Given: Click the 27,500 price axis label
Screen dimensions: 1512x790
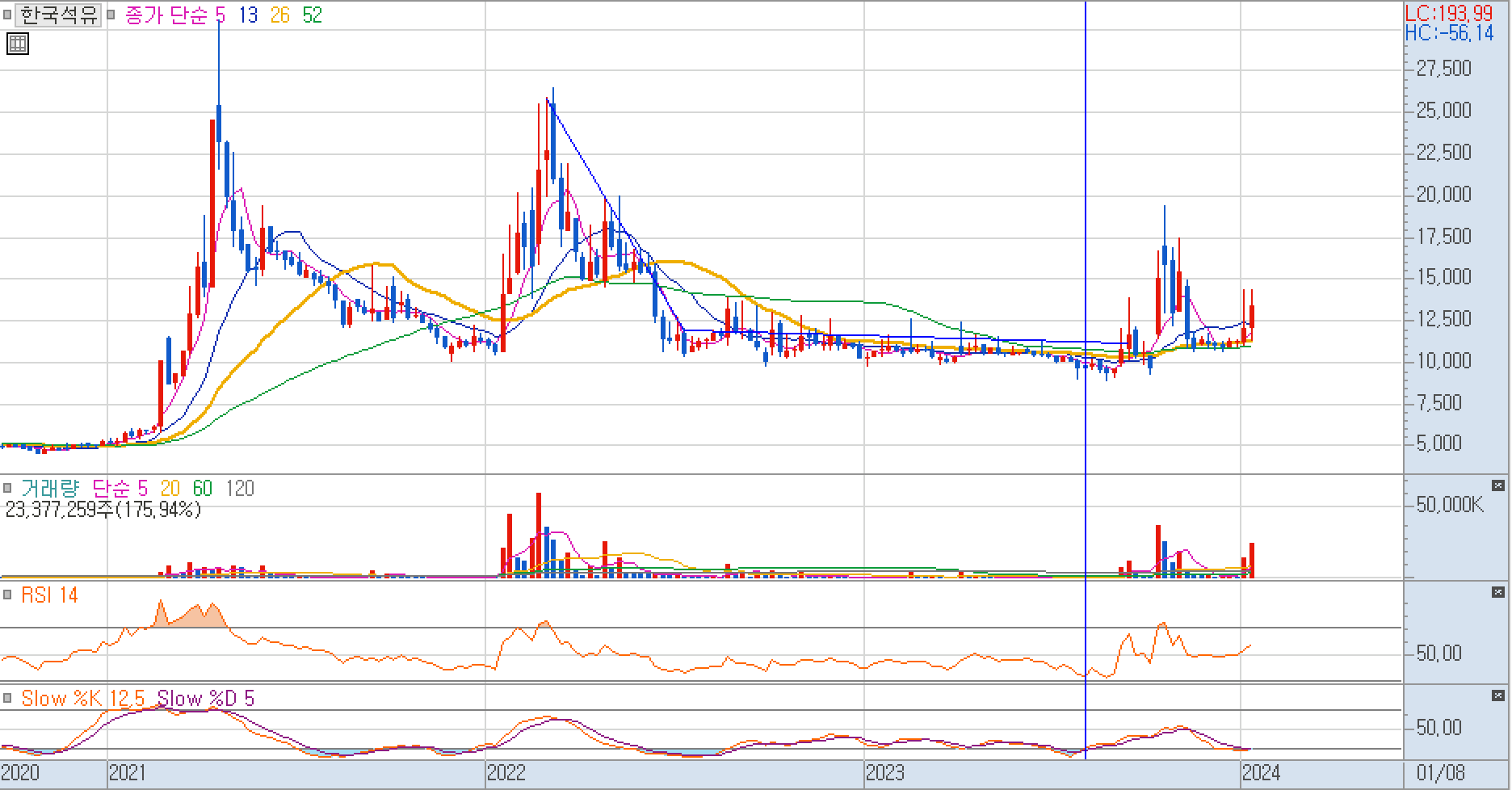Looking at the screenshot, I should 1444,69.
